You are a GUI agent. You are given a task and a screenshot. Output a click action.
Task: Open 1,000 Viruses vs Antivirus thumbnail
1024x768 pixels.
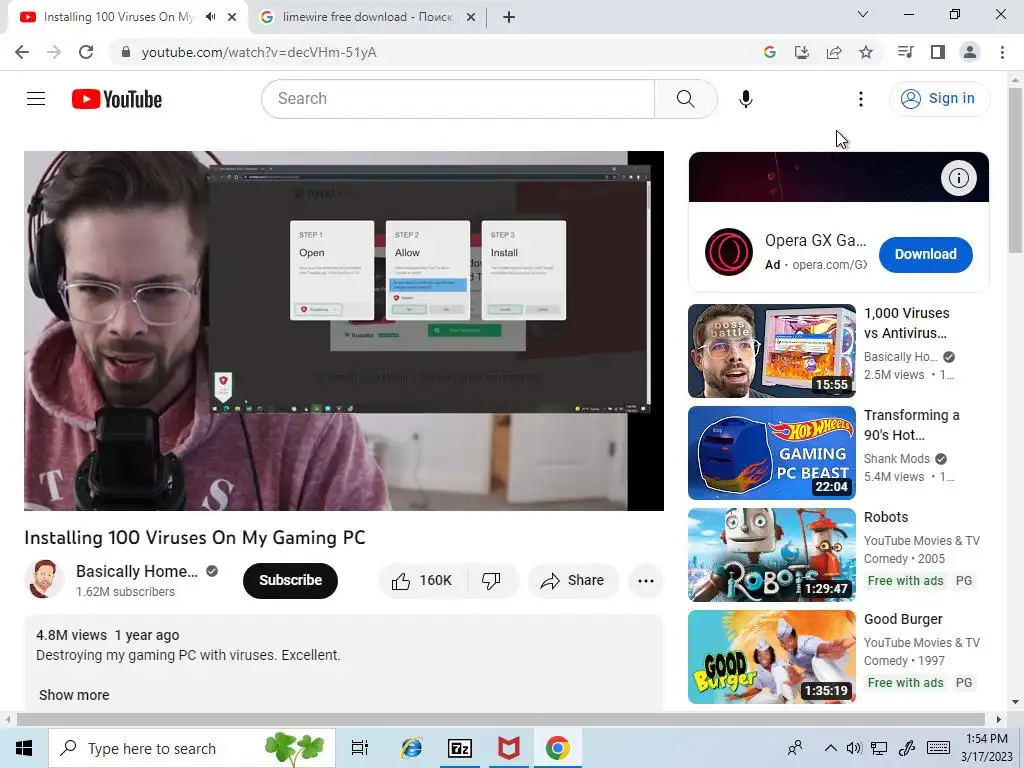click(x=772, y=351)
